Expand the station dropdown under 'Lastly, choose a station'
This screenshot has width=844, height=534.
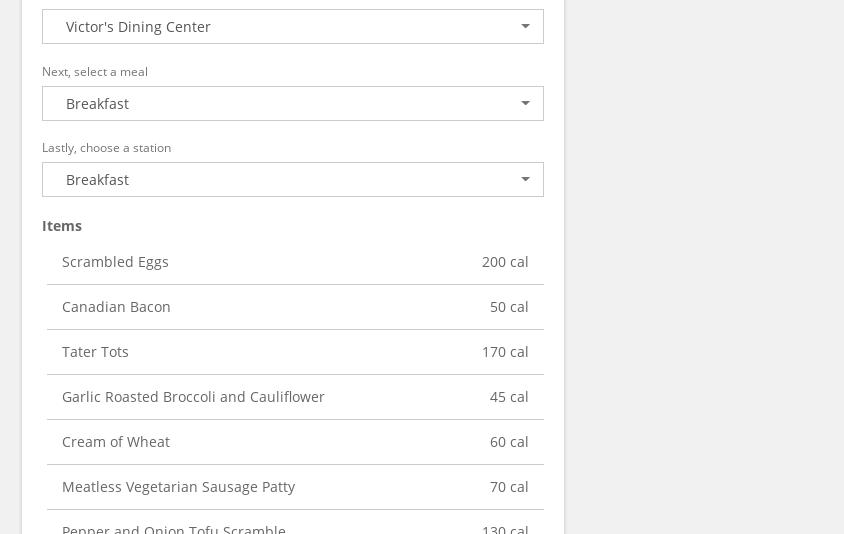click(x=292, y=180)
